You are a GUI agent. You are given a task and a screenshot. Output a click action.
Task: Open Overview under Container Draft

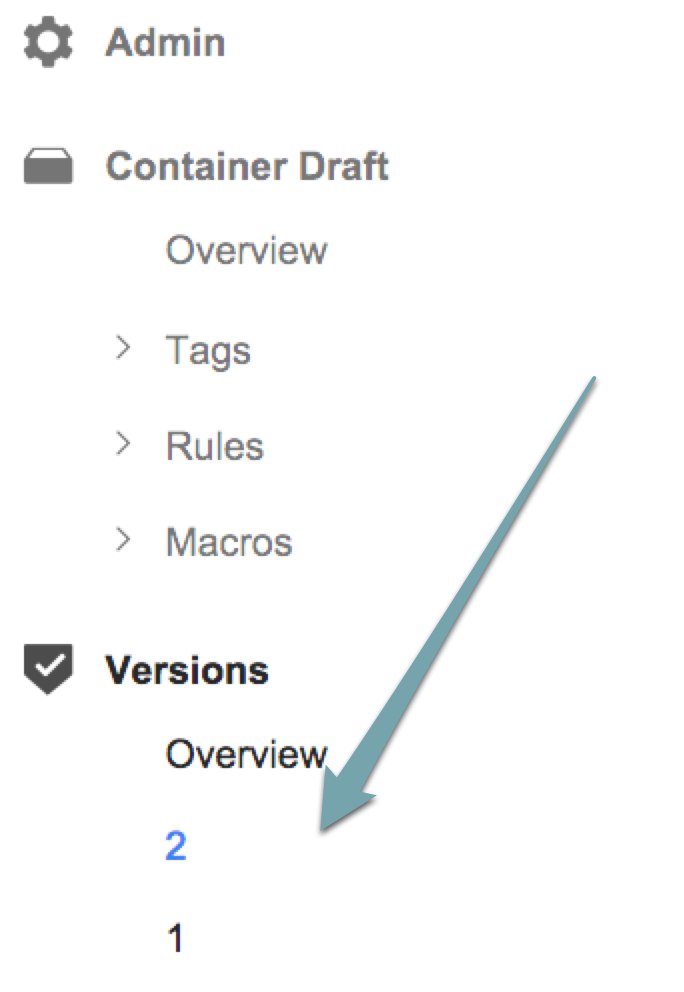coord(246,250)
